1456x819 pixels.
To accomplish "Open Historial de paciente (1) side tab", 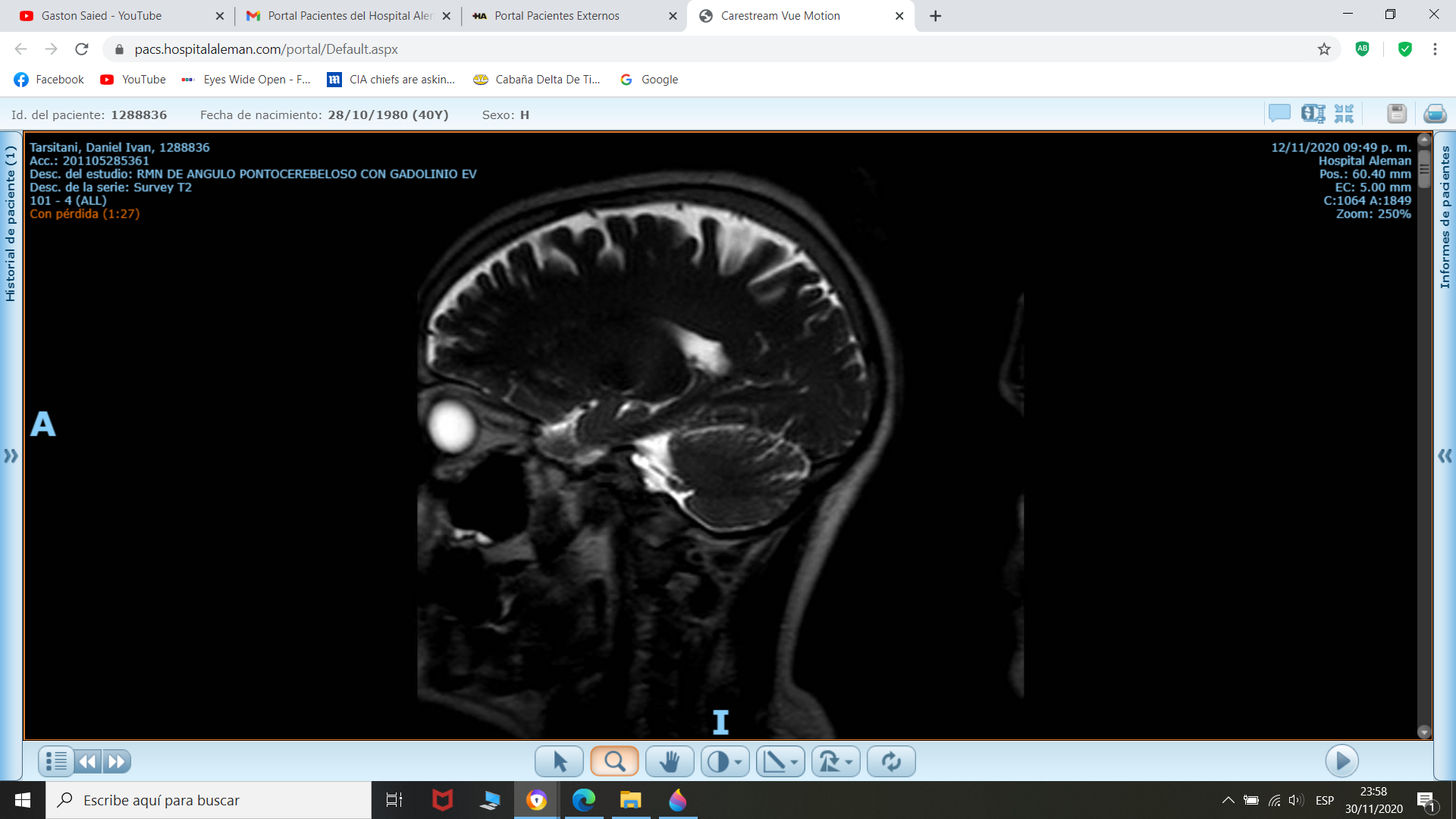I will coord(10,224).
